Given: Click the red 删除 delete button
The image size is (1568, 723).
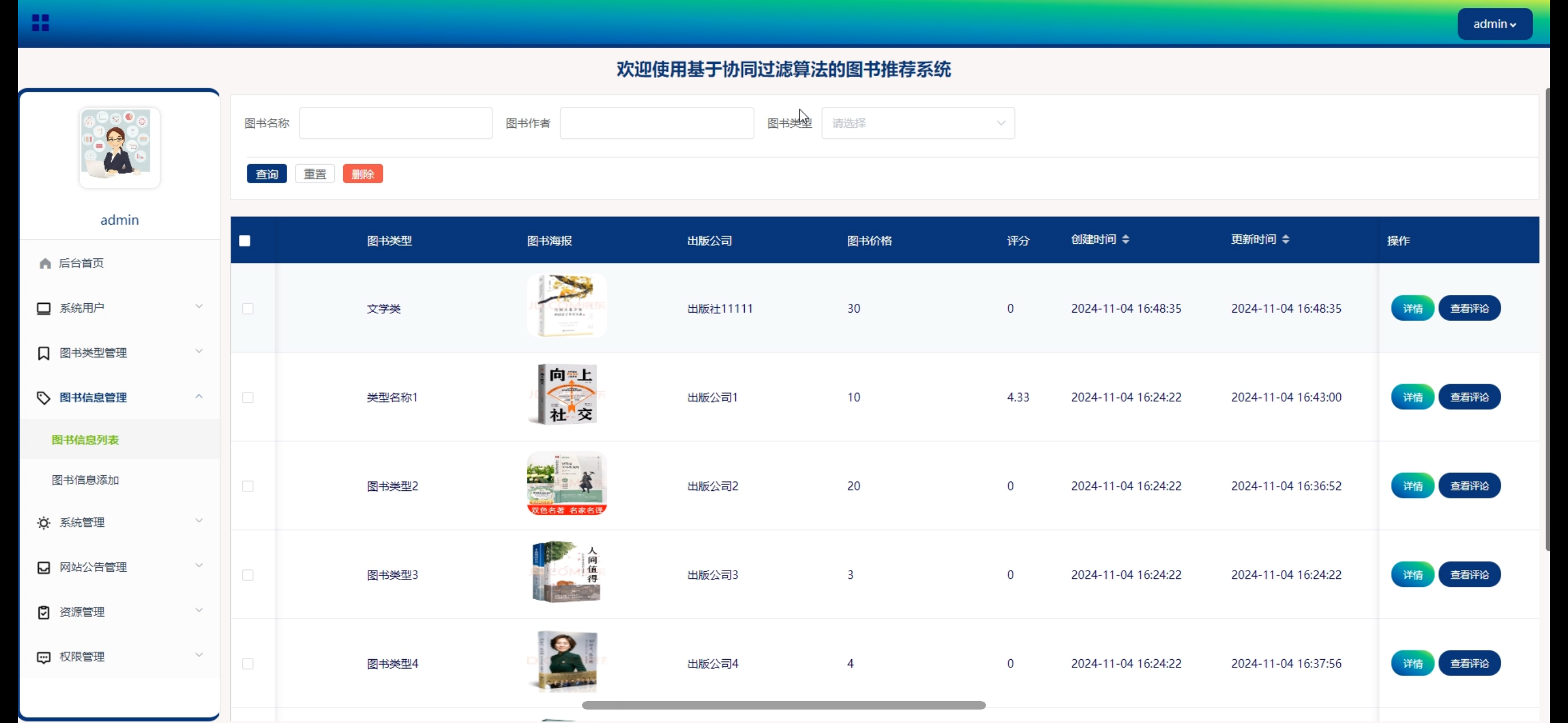Looking at the screenshot, I should [x=362, y=174].
